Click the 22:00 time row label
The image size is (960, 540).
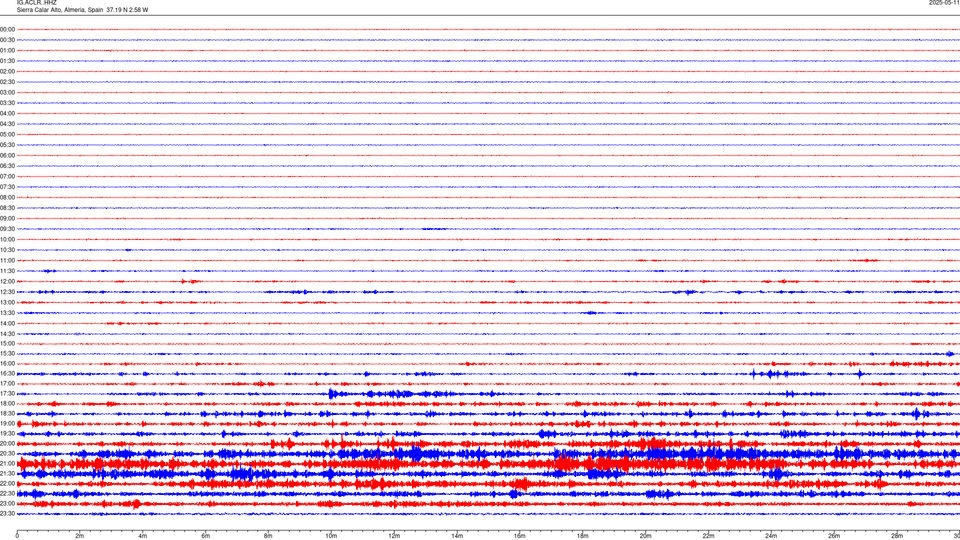(7, 484)
